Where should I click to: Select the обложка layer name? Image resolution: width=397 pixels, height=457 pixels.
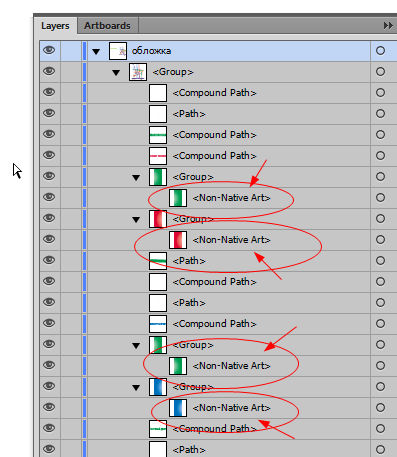coord(151,51)
